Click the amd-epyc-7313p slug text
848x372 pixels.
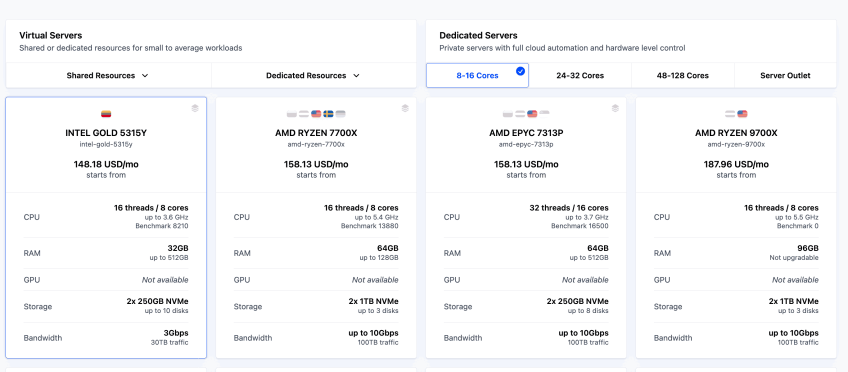click(526, 144)
